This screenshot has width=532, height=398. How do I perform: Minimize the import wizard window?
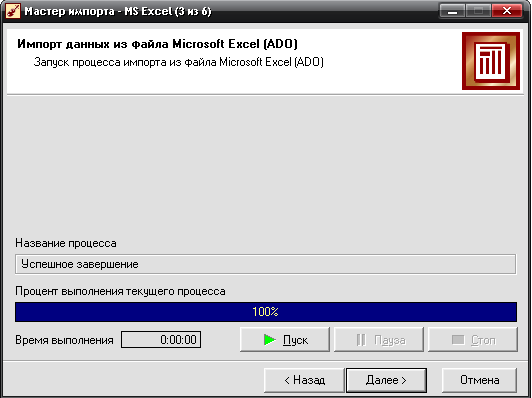coord(452,11)
